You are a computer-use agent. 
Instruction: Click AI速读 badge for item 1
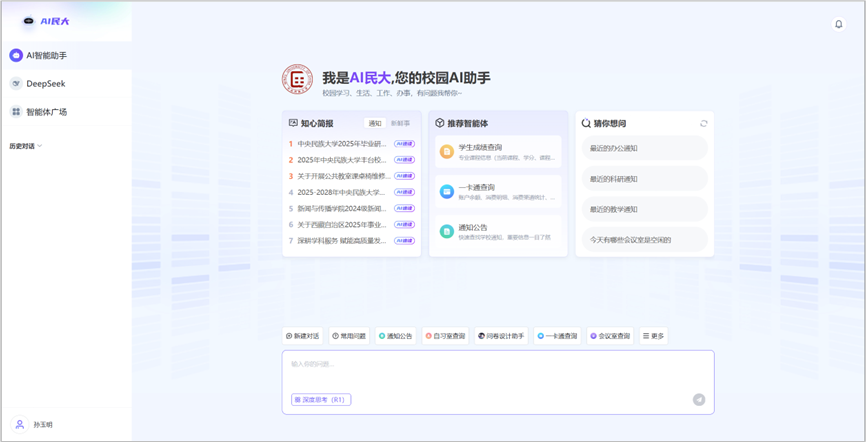[x=404, y=144]
